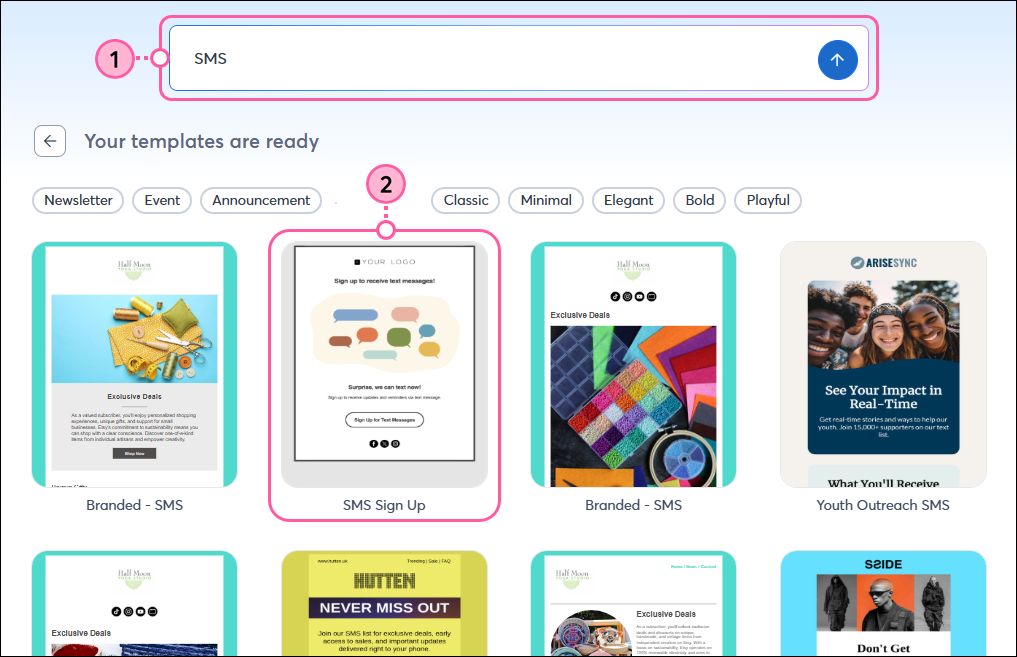1017x657 pixels.
Task: Click the 'Youth Outreach SMS' template label
Action: coord(883,505)
